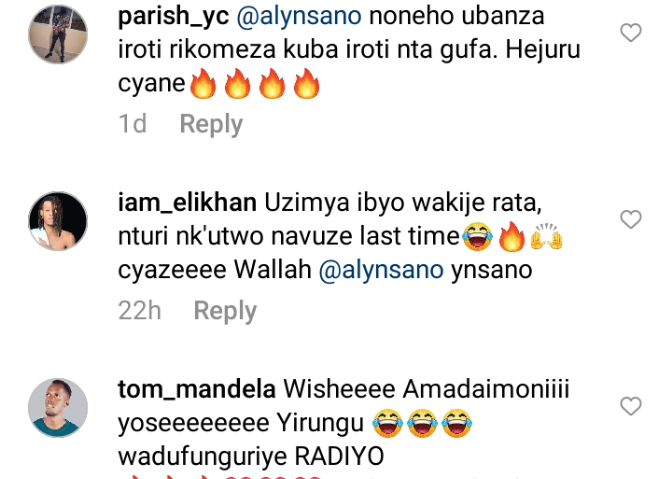
Task: Click the laughing emojis after "Yirungu"
Action: click(422, 423)
